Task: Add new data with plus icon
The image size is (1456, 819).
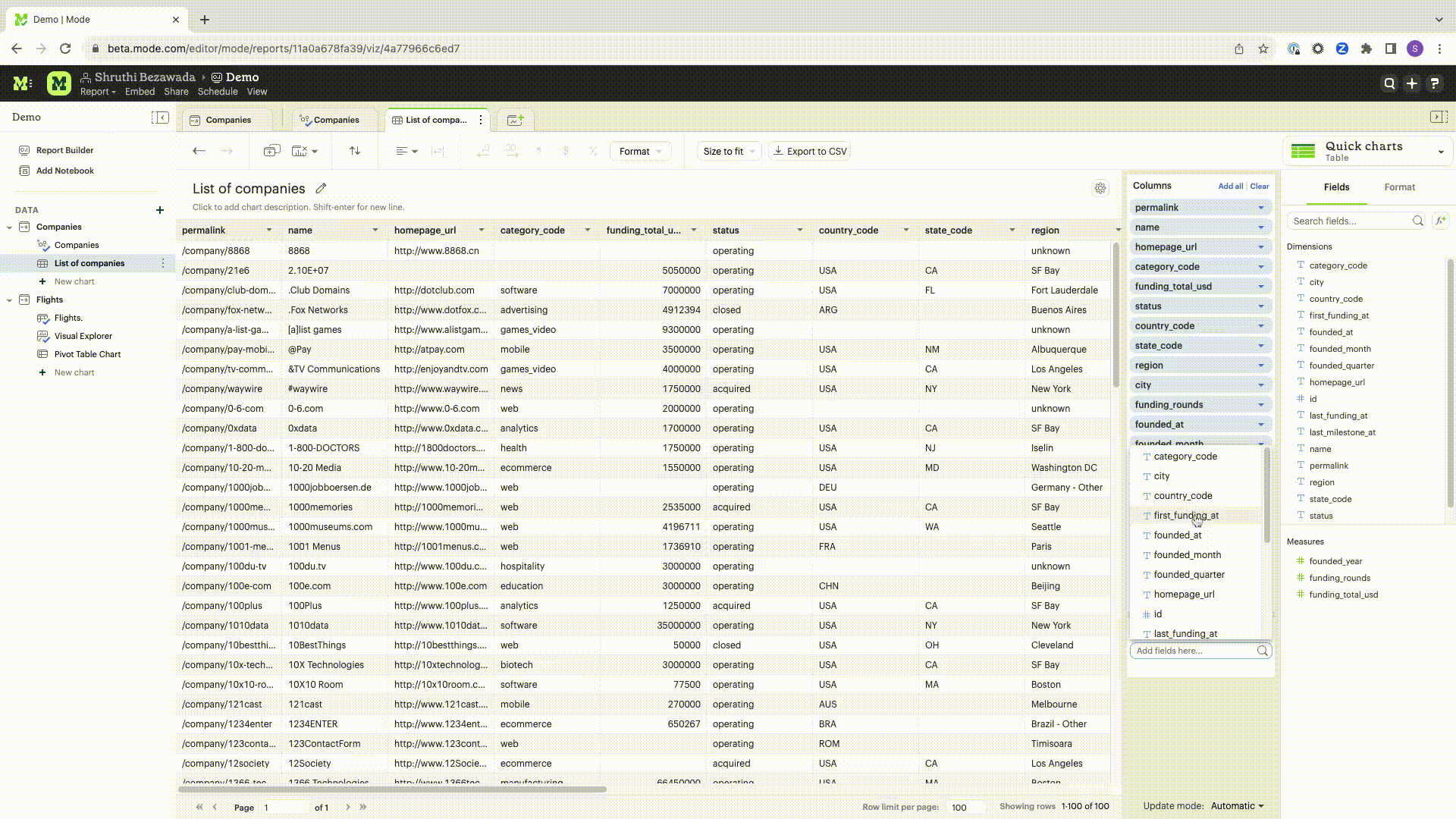Action: [x=159, y=210]
